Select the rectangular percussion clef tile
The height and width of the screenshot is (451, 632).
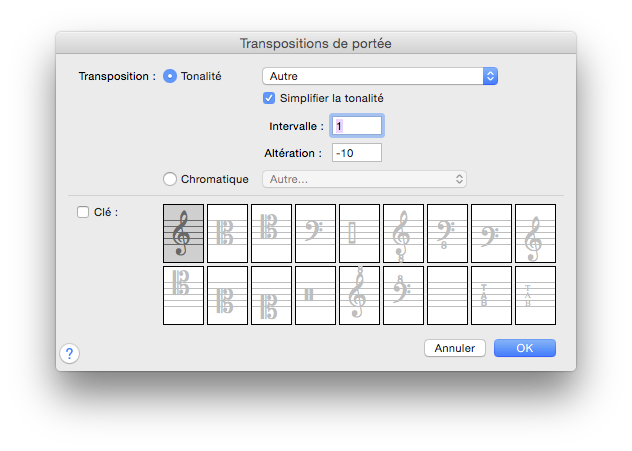[359, 233]
